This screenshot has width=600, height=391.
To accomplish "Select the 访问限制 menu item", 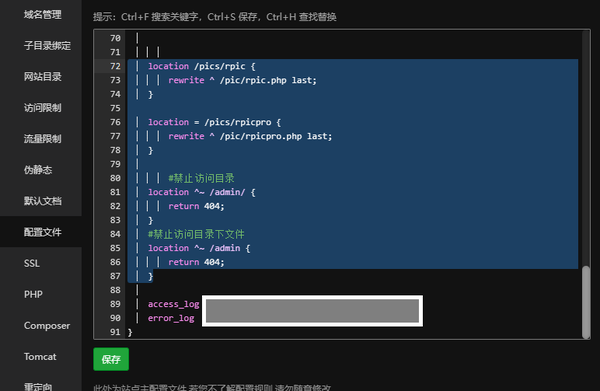I will point(41,108).
